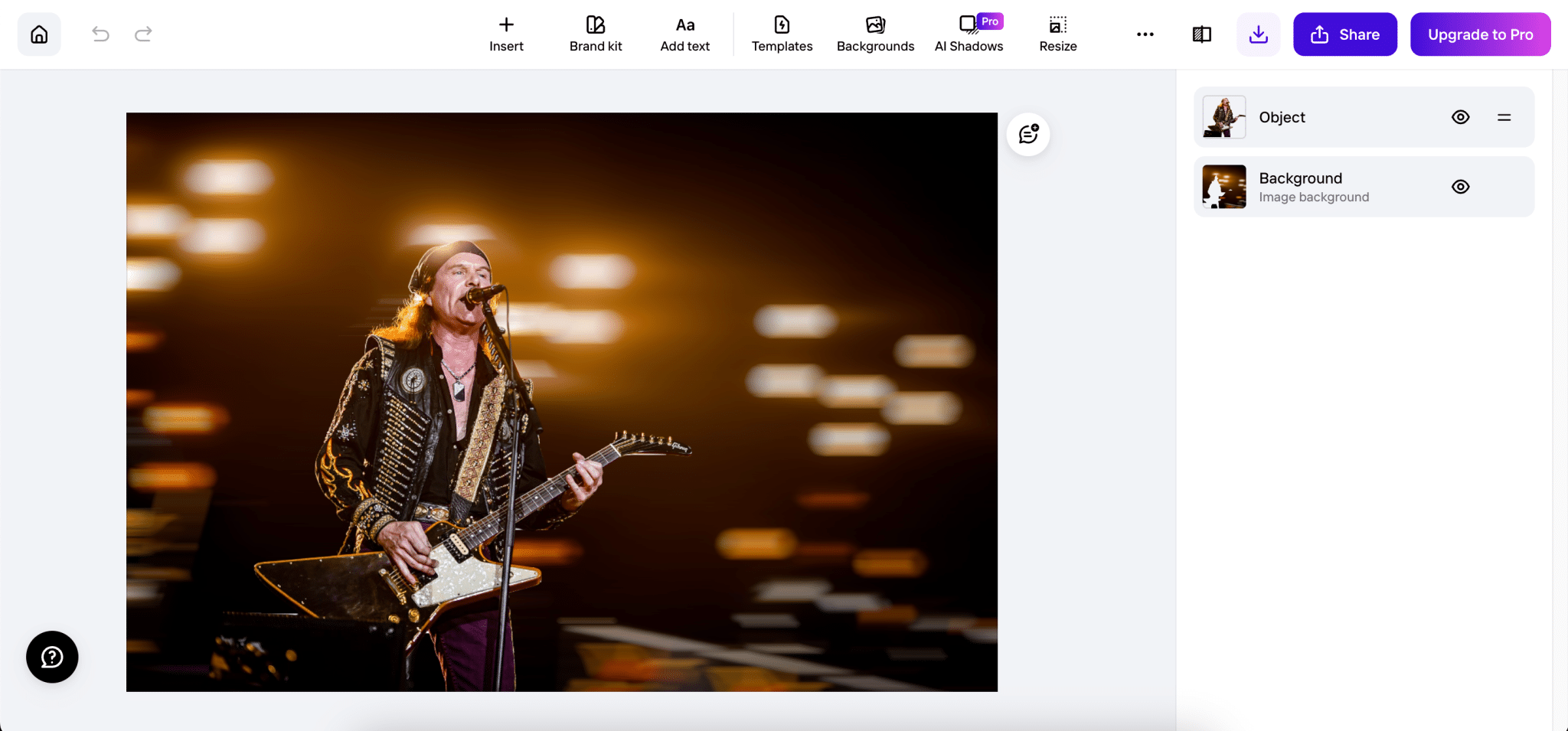Toggle visibility of the Background layer
The width and height of the screenshot is (1568, 731).
click(1460, 186)
